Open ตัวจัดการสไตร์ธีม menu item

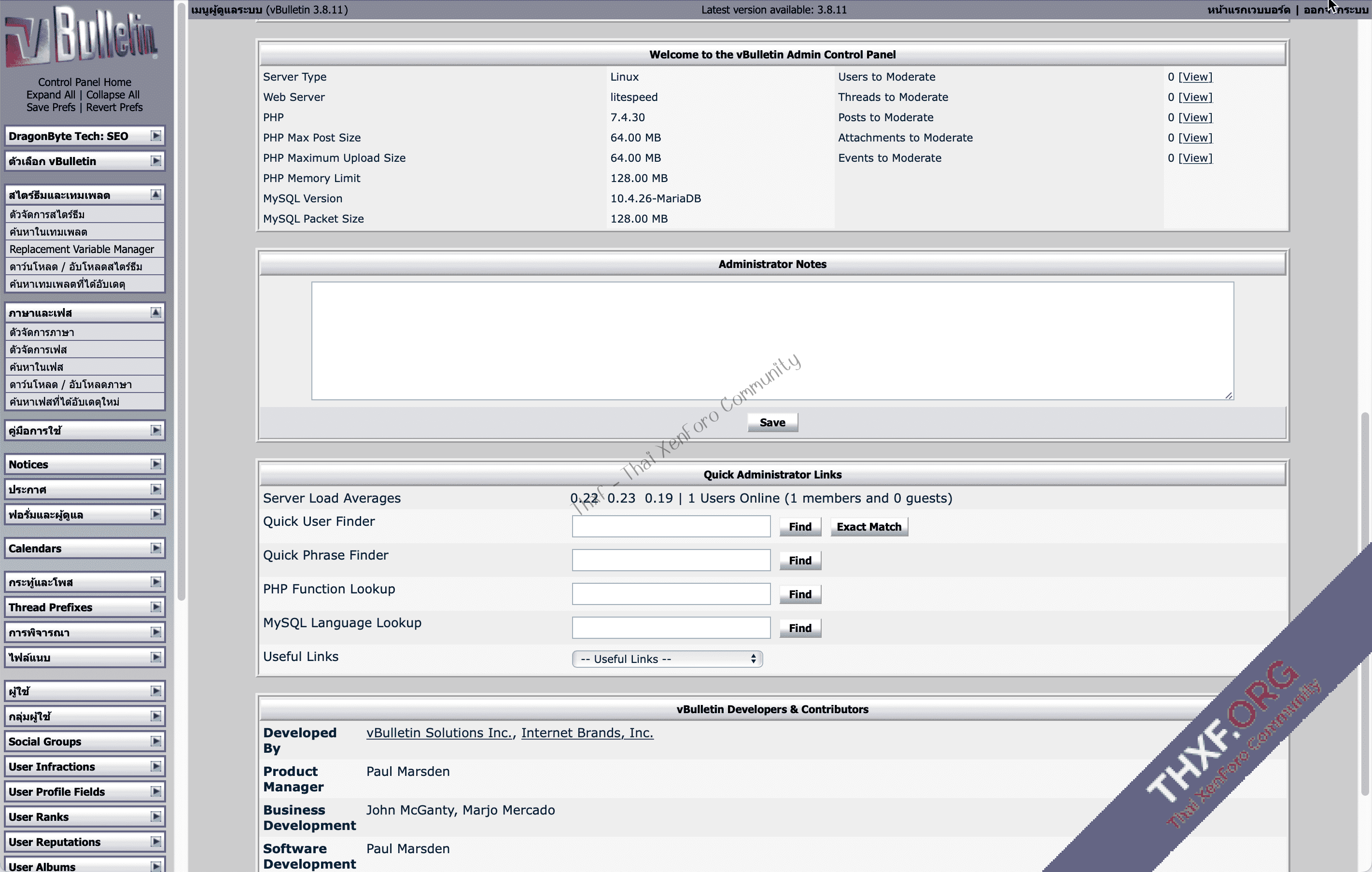point(85,214)
